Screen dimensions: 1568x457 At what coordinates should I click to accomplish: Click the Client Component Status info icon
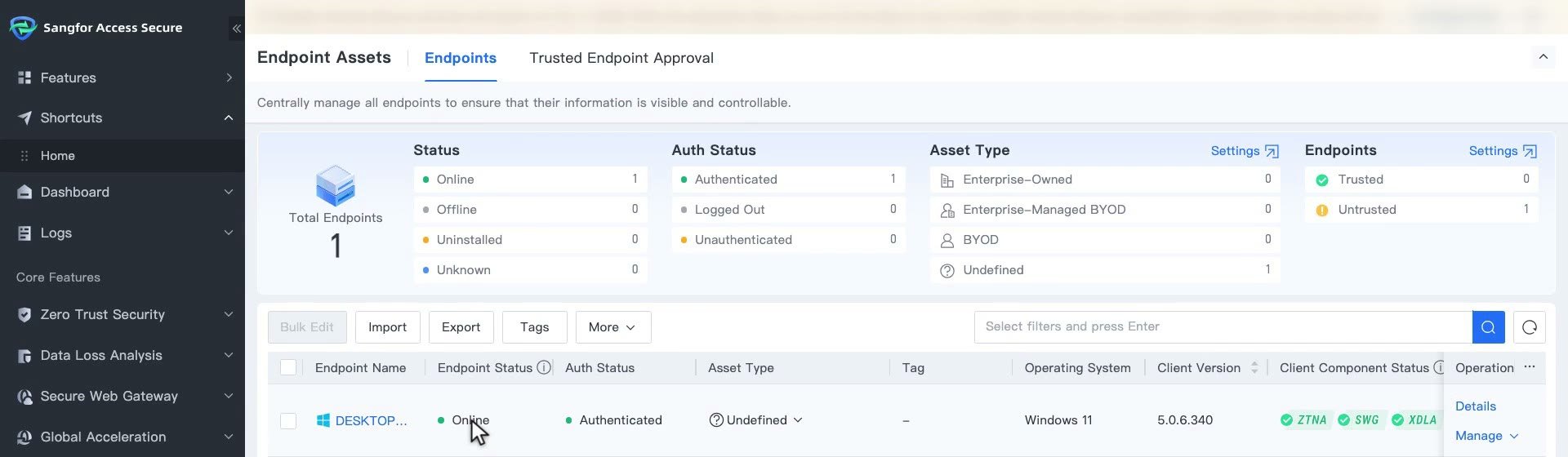click(x=1439, y=367)
